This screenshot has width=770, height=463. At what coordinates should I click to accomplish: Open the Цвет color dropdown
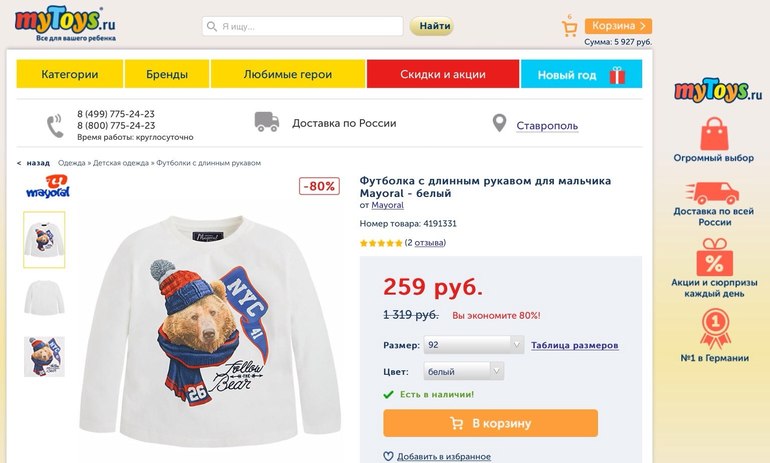[463, 371]
